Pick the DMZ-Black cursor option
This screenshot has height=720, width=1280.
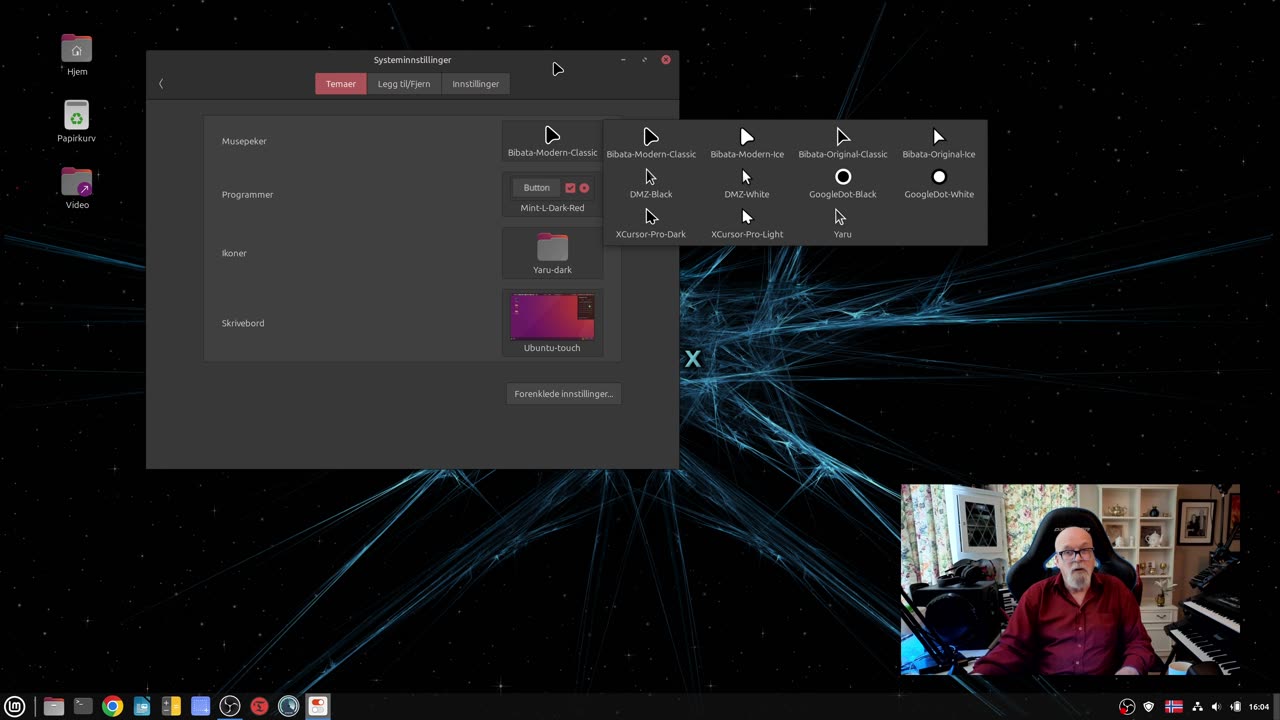pos(650,184)
